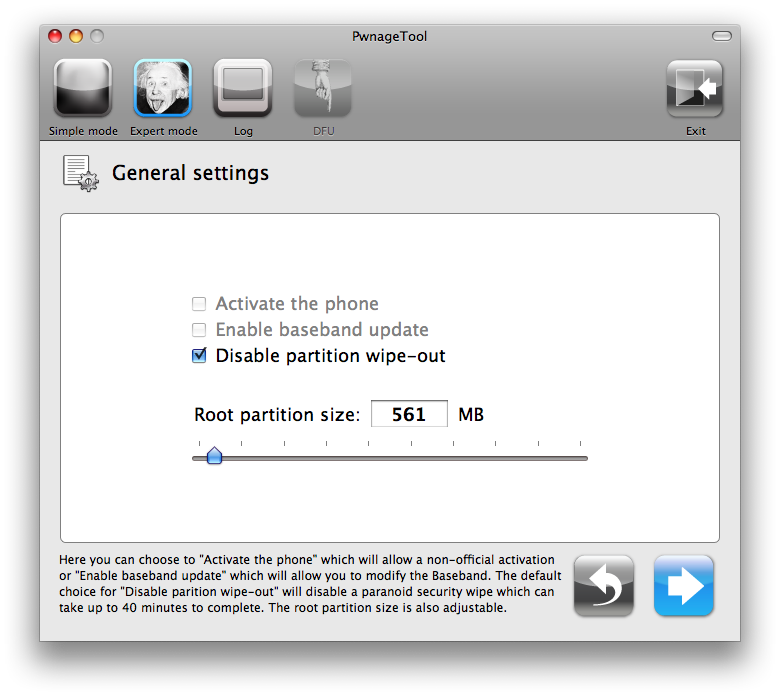This screenshot has height=696, width=780.
Task: Select the Expert mode Einstein icon
Action: pos(163,89)
